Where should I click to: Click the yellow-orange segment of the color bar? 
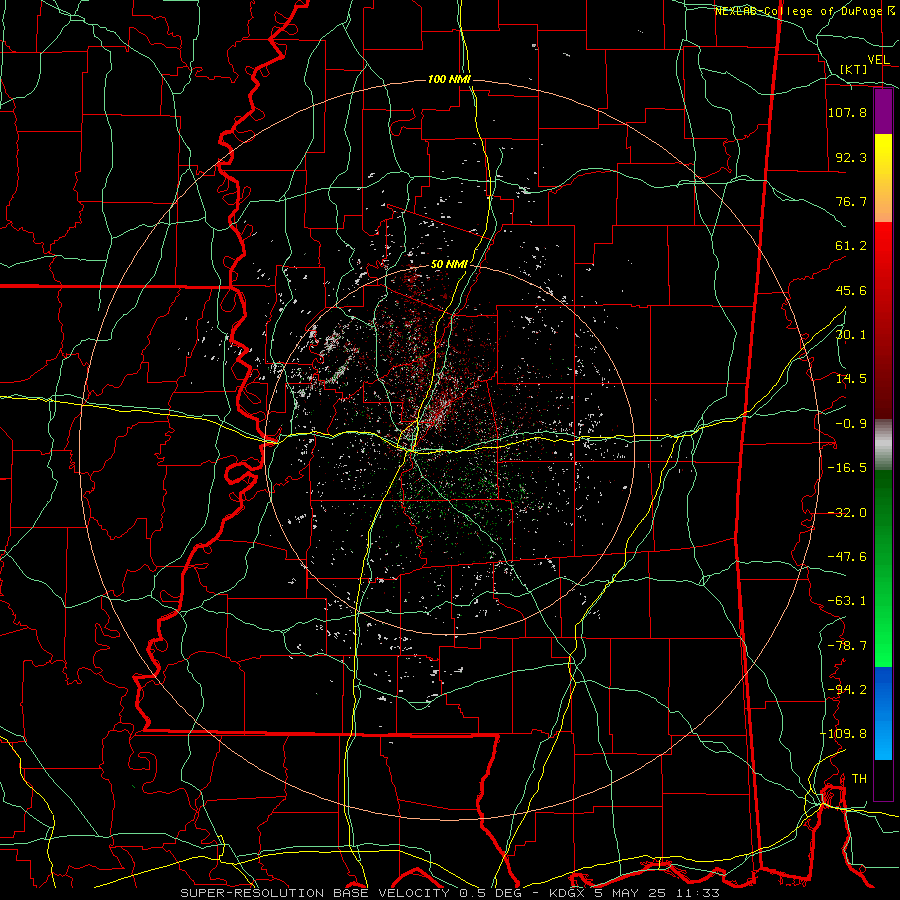(x=883, y=178)
